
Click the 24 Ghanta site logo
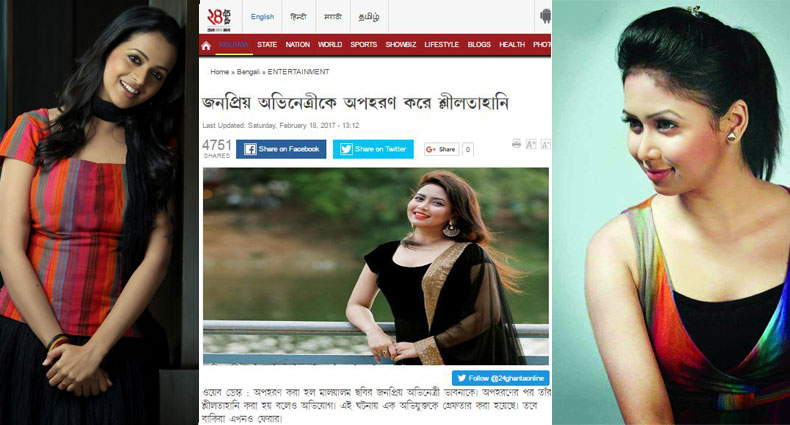point(219,18)
